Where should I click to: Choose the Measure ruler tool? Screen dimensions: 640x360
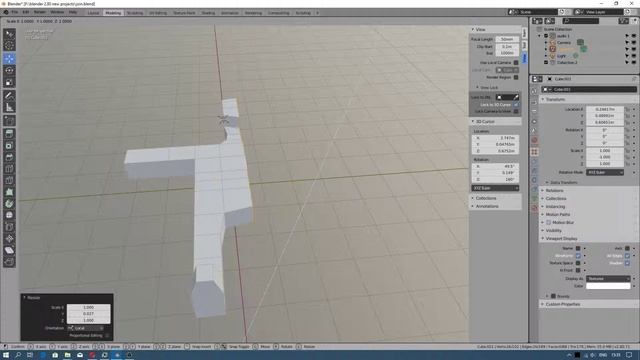(9, 108)
